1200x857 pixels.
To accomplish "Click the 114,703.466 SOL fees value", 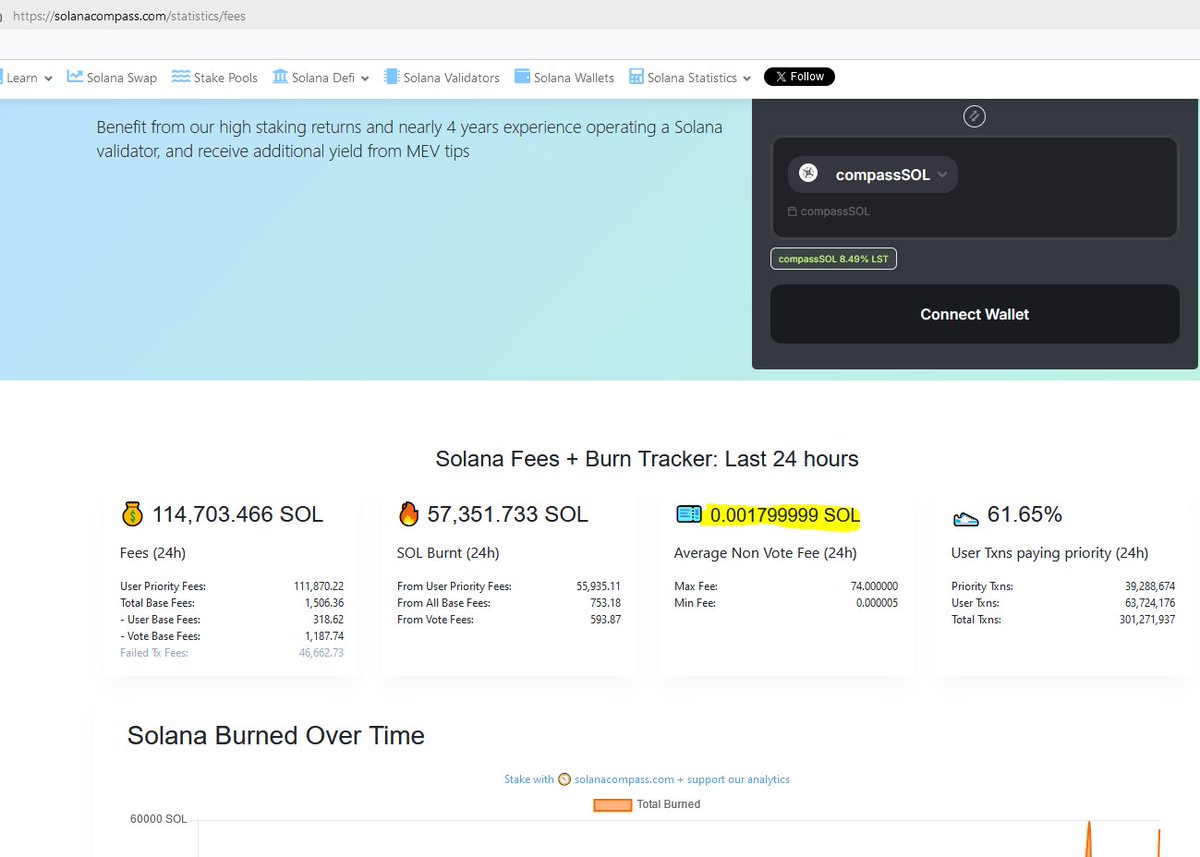I will point(238,515).
